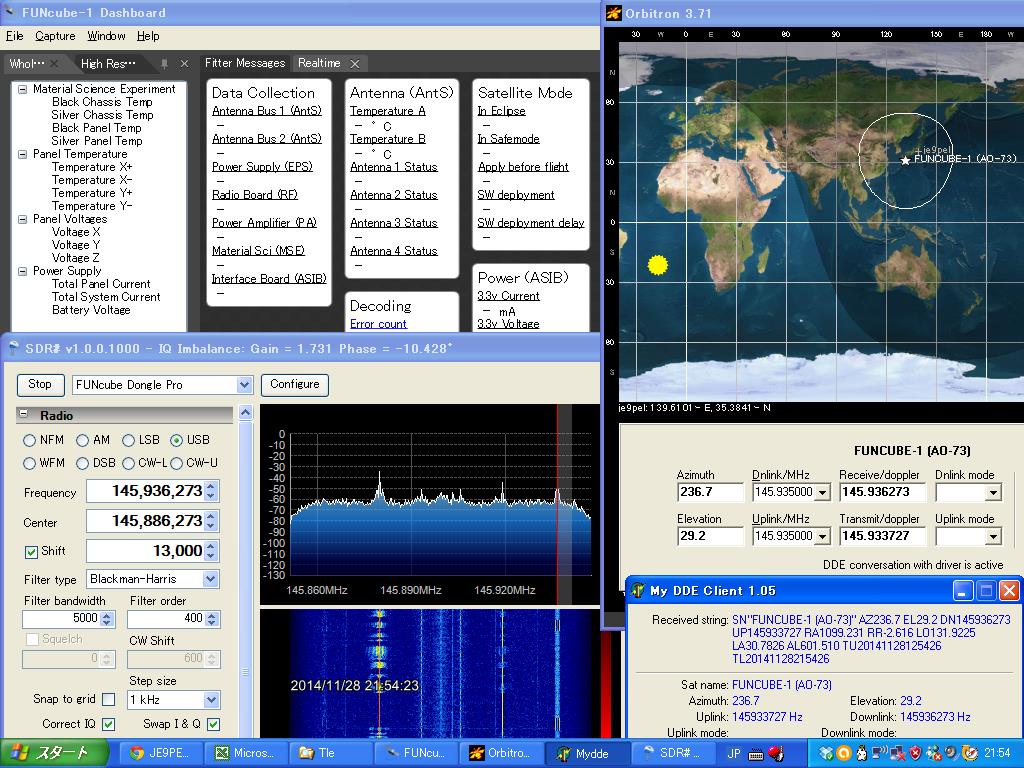
Task: Select CW-L radio mode
Action: pyautogui.click(x=129, y=464)
